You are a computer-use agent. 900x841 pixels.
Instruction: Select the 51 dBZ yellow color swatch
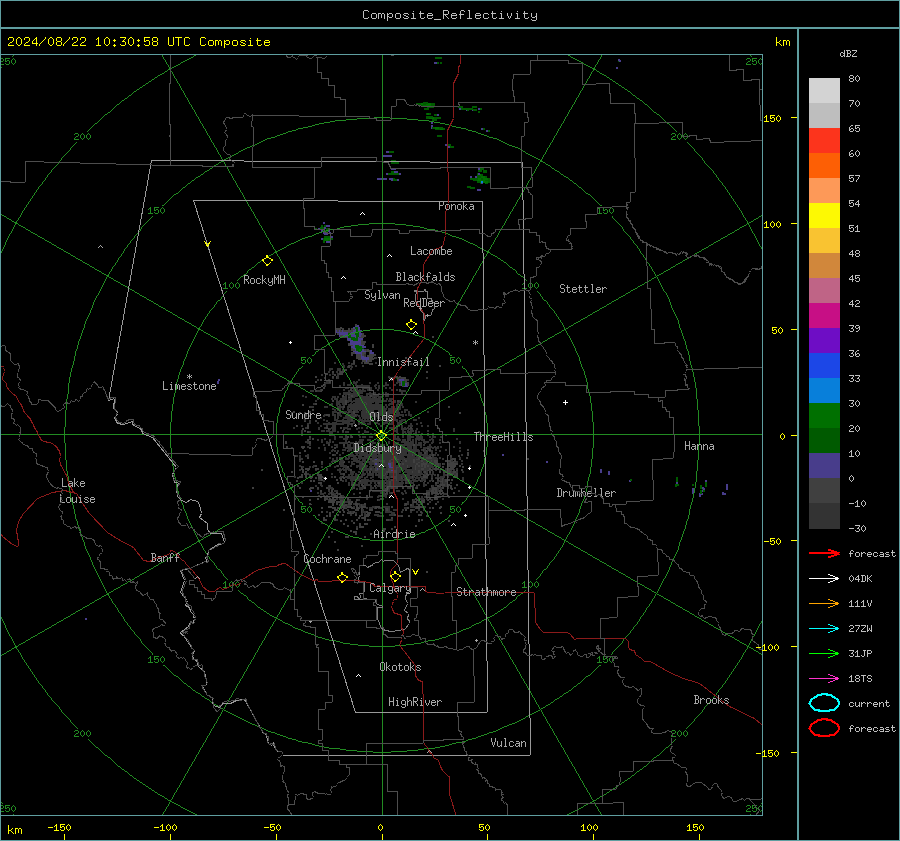coord(824,215)
